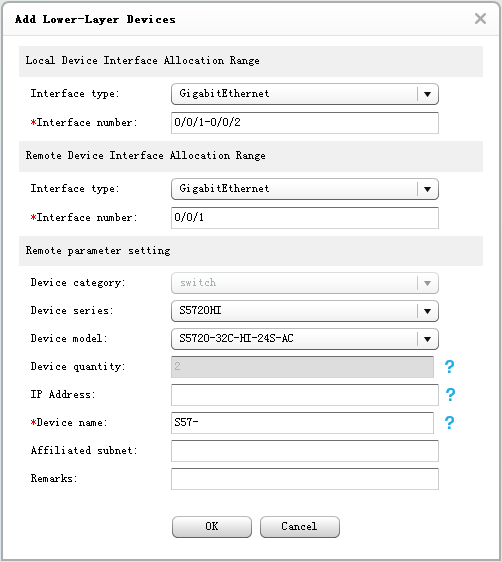
Task: Click the S5720HI series combo box
Action: 305,311
